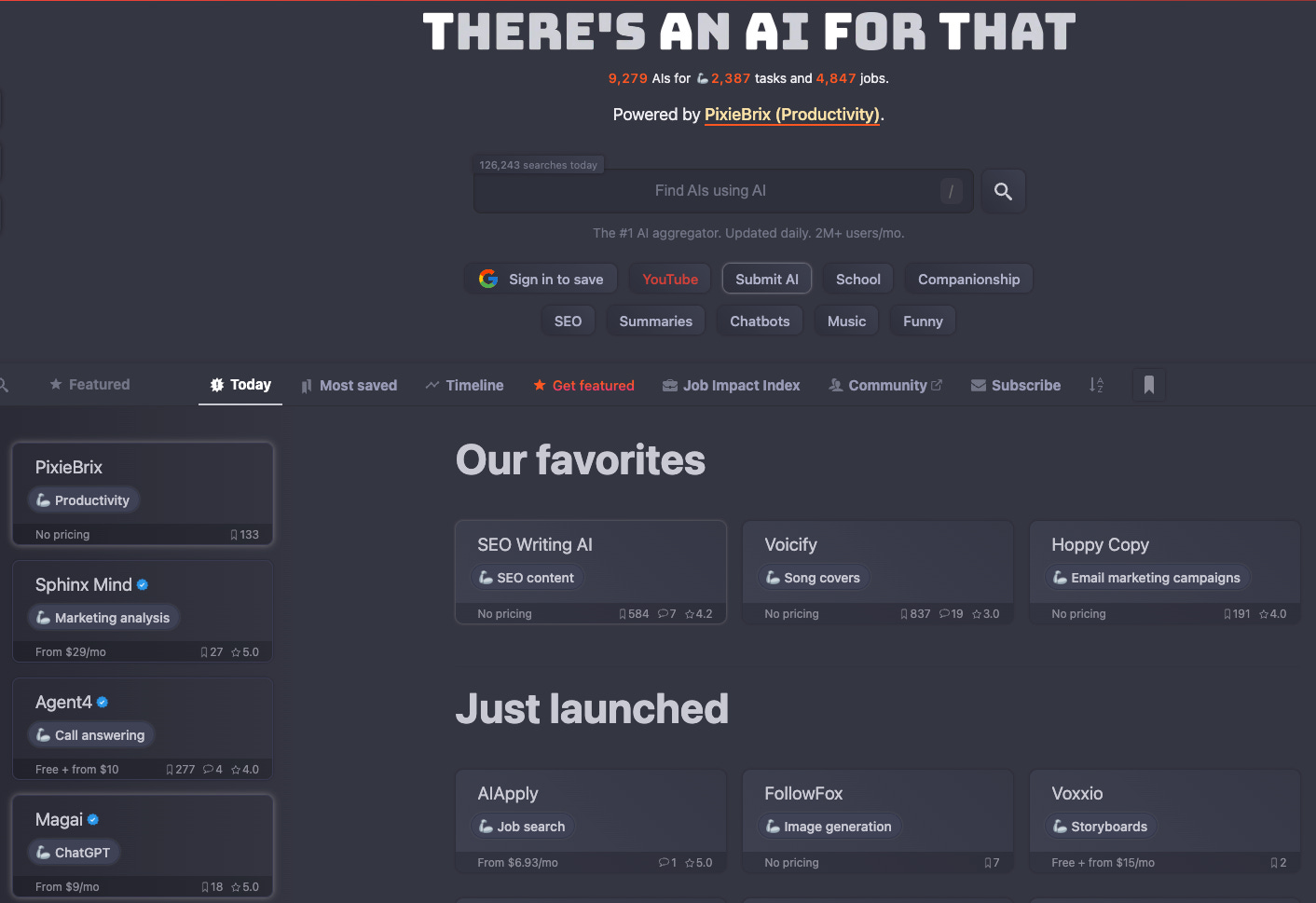The height and width of the screenshot is (903, 1316).
Task: Click the Submit AI button
Action: pos(767,280)
